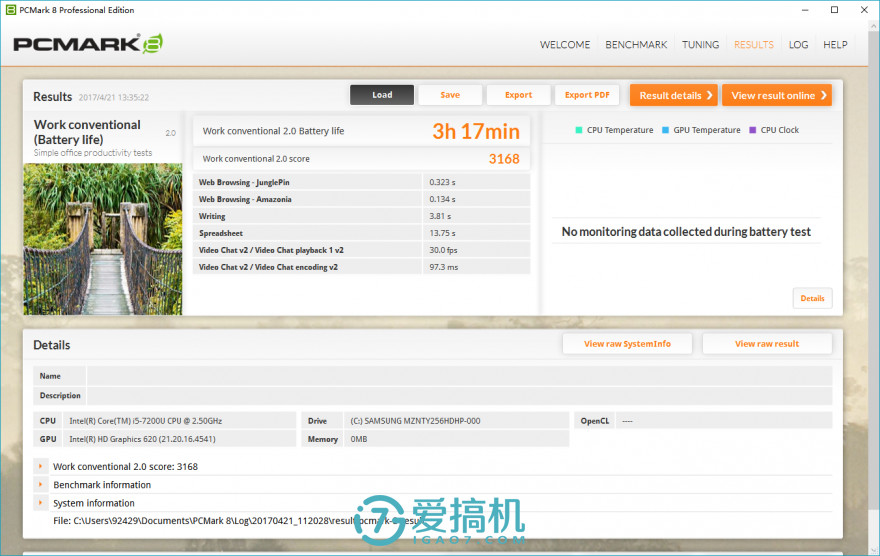Select Video Chat playback 1 v2 row
Viewport: 880px width, 556px height.
tap(361, 250)
